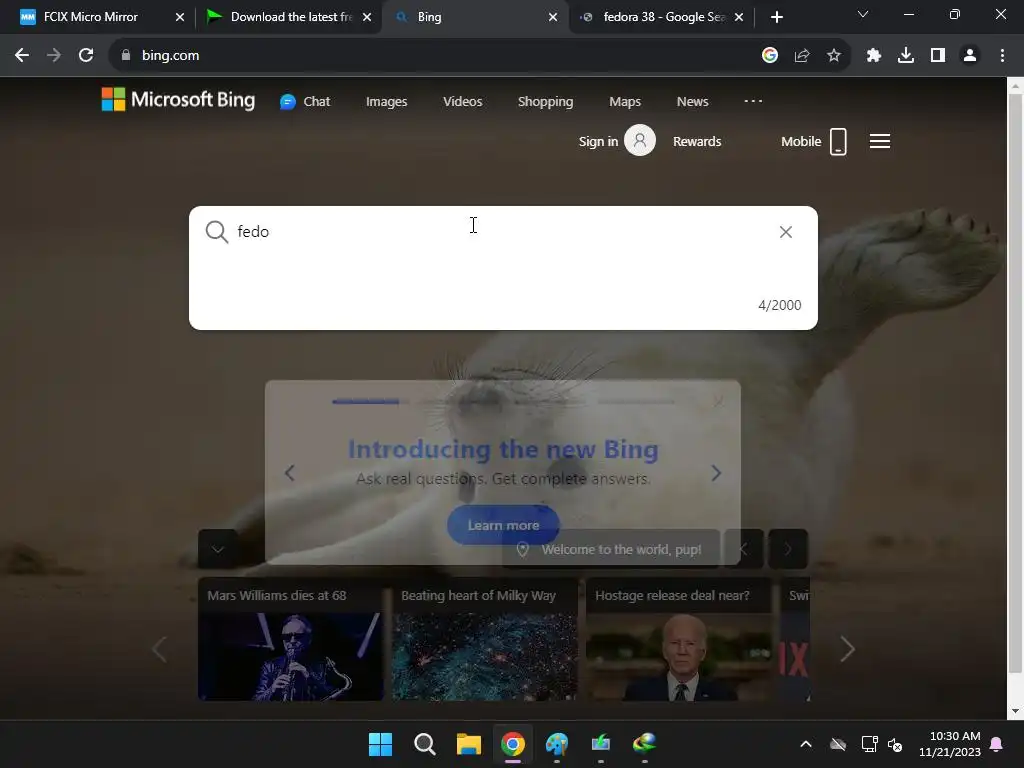Open Windows taskbar Search
1024x768 pixels.
[424, 744]
